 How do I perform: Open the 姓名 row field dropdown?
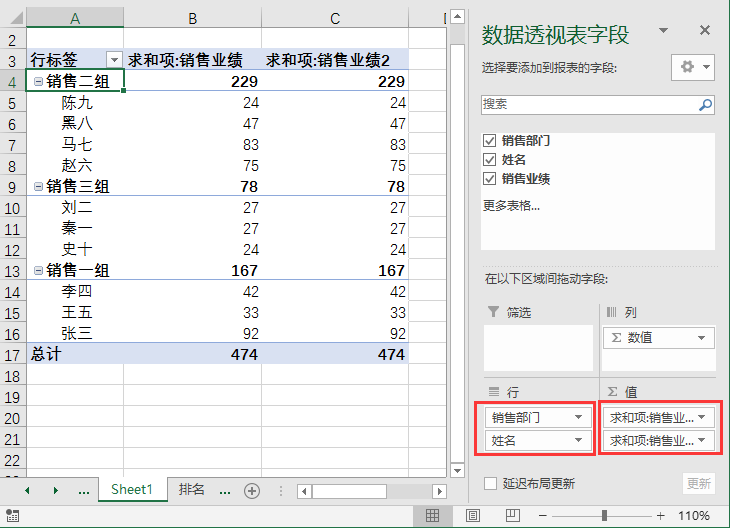(578, 440)
